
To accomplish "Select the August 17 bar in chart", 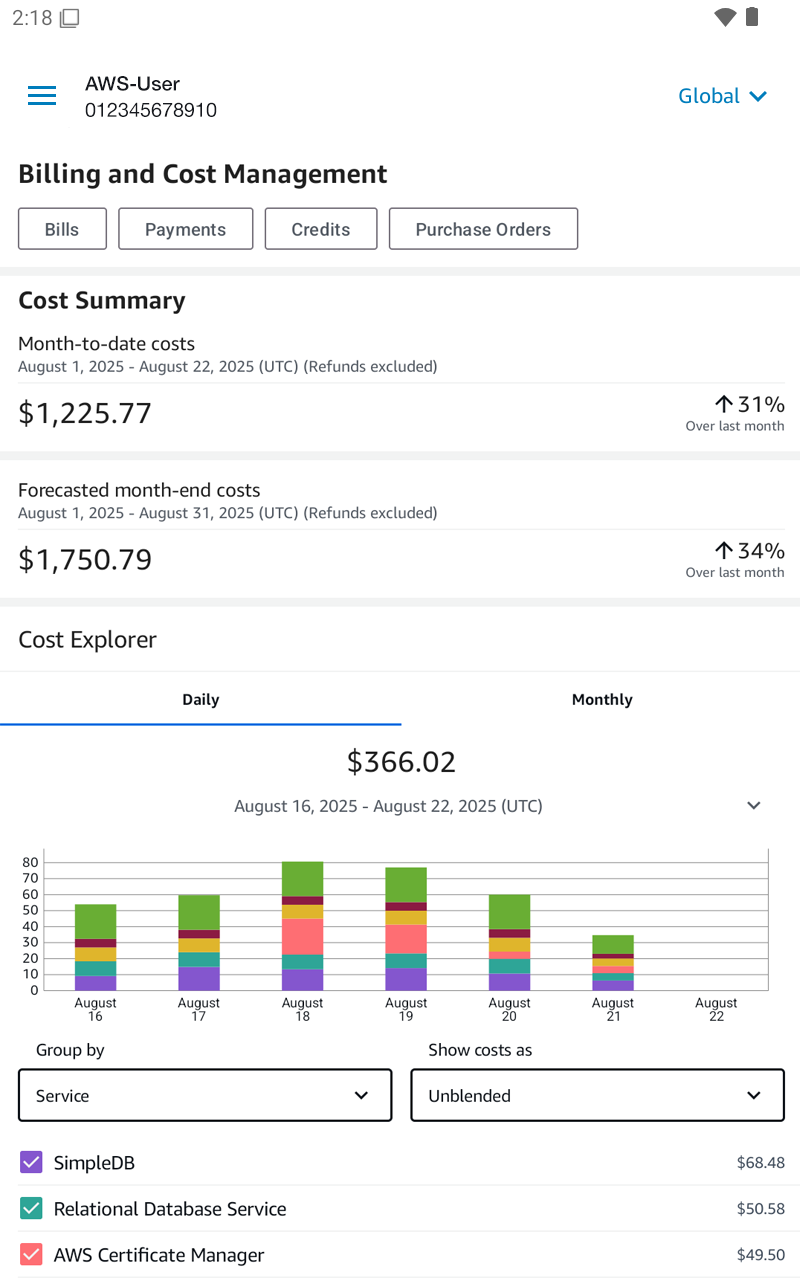I will pos(199,943).
